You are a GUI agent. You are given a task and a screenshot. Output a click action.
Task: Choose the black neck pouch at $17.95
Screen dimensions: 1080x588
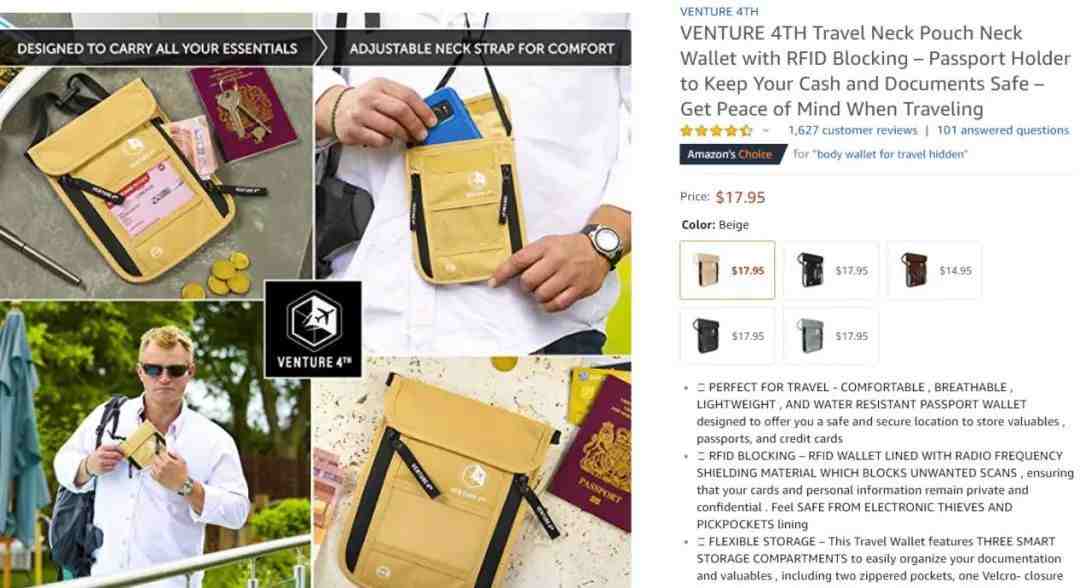click(x=831, y=270)
